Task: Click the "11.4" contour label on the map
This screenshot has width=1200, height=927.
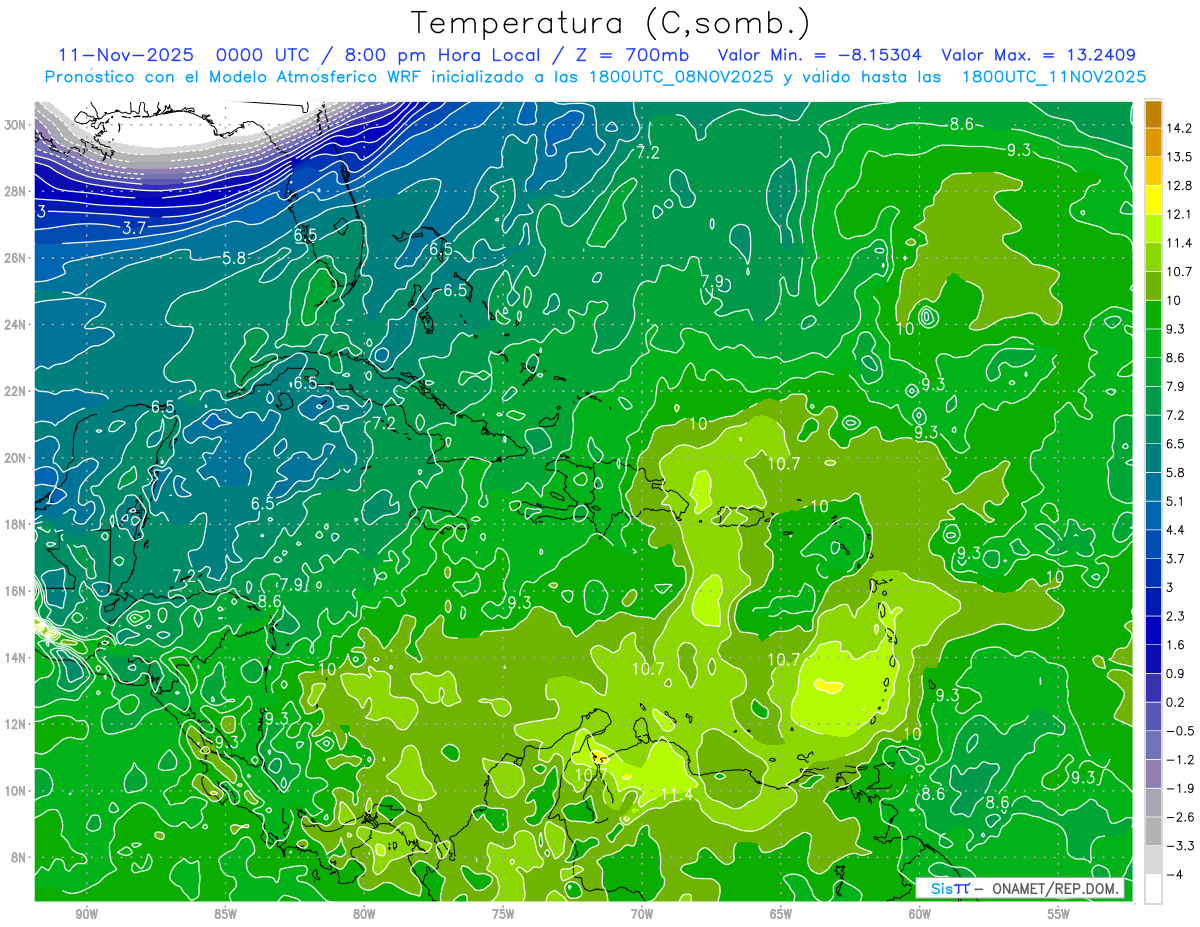Action: [x=677, y=794]
